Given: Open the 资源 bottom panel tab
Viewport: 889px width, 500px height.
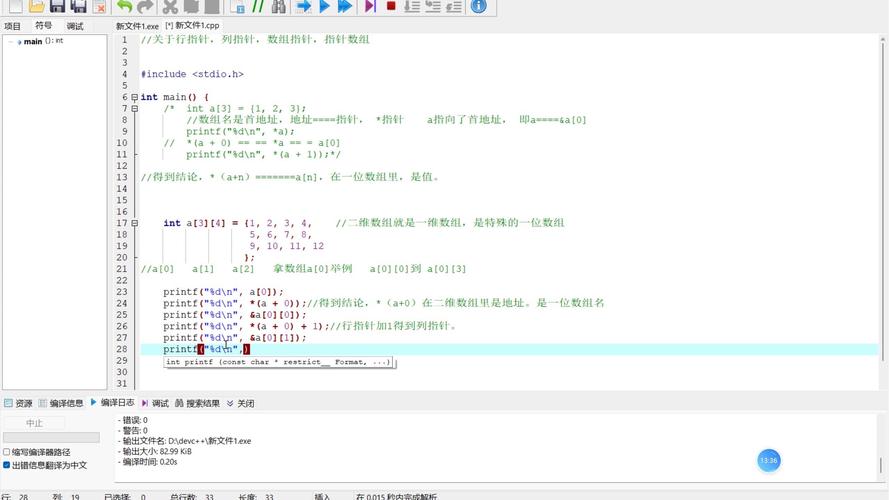Looking at the screenshot, I should [18, 403].
